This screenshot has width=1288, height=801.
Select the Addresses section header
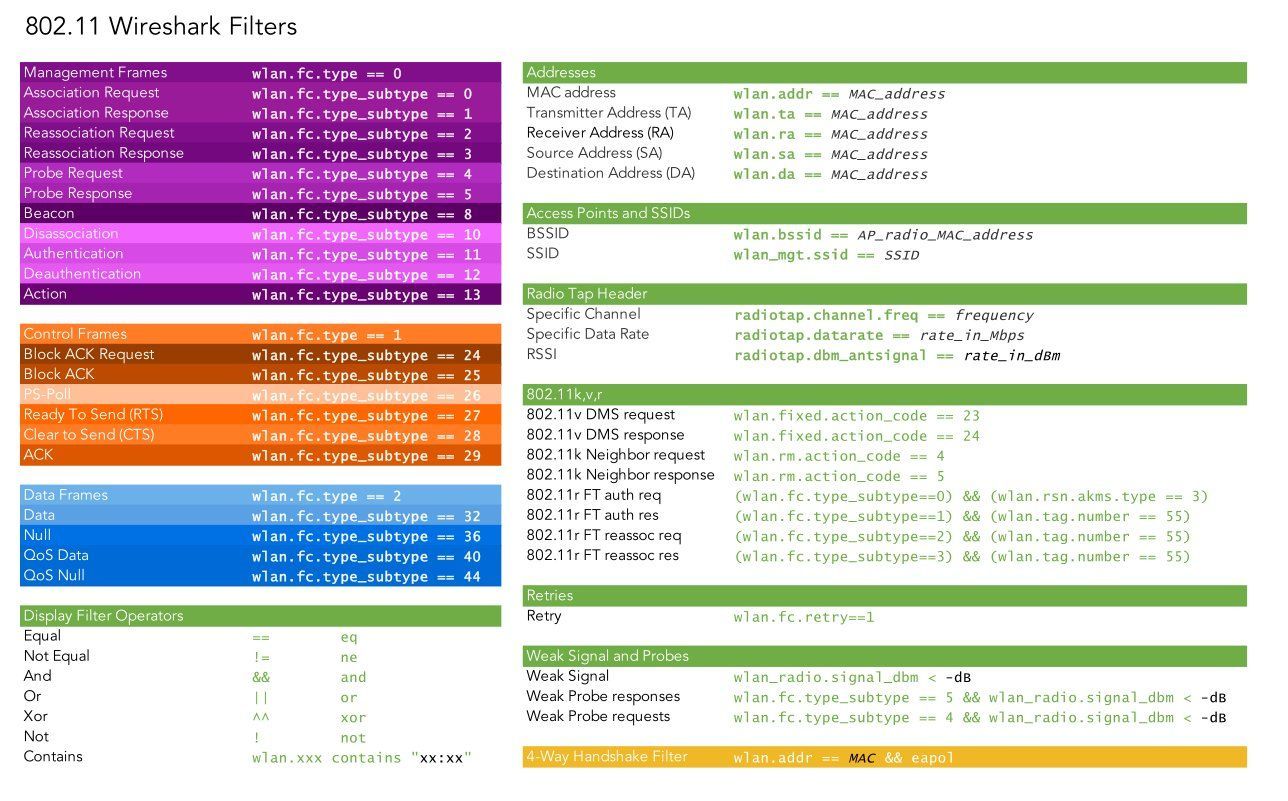[x=884, y=72]
